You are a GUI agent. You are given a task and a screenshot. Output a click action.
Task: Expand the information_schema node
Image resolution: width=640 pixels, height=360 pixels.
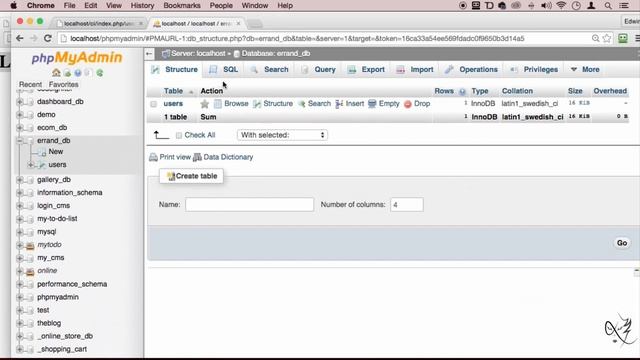point(20,193)
